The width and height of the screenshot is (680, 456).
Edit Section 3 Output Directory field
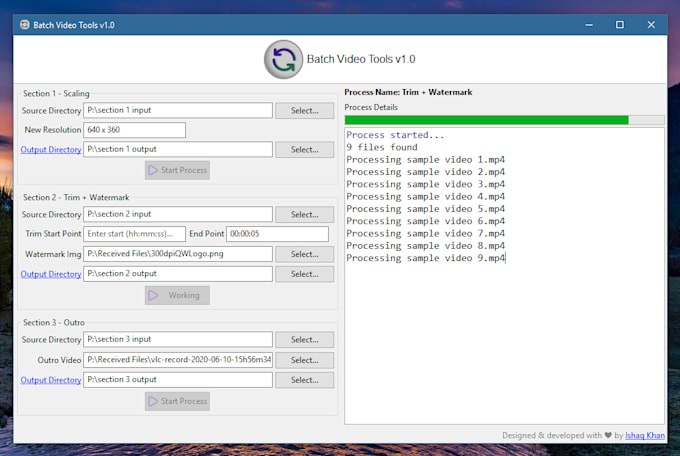pyautogui.click(x=178, y=380)
